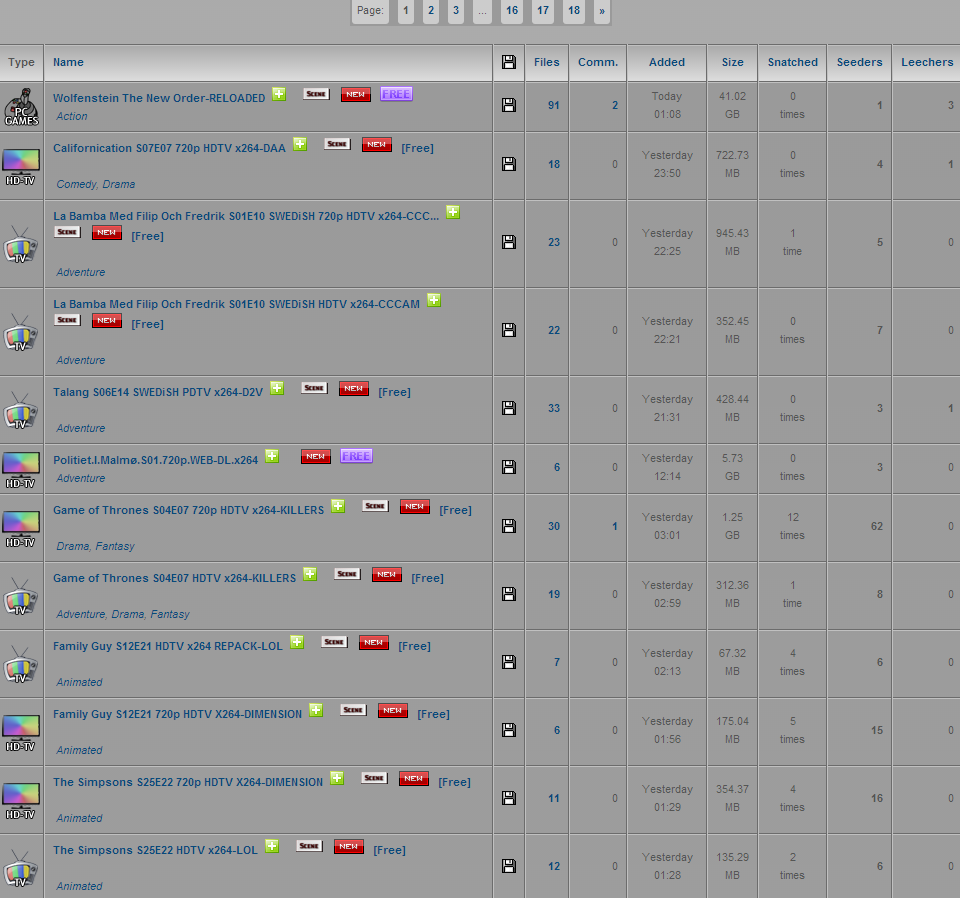
Task: Click floppy download icon for Californication S07E07
Action: 509,164
